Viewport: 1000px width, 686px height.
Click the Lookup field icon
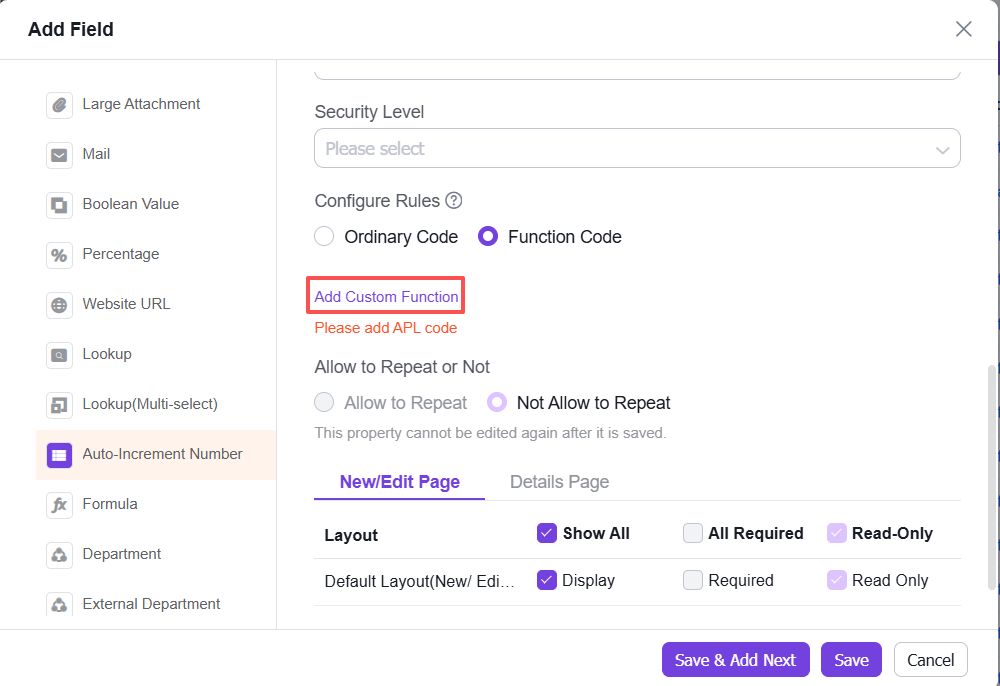(x=59, y=355)
